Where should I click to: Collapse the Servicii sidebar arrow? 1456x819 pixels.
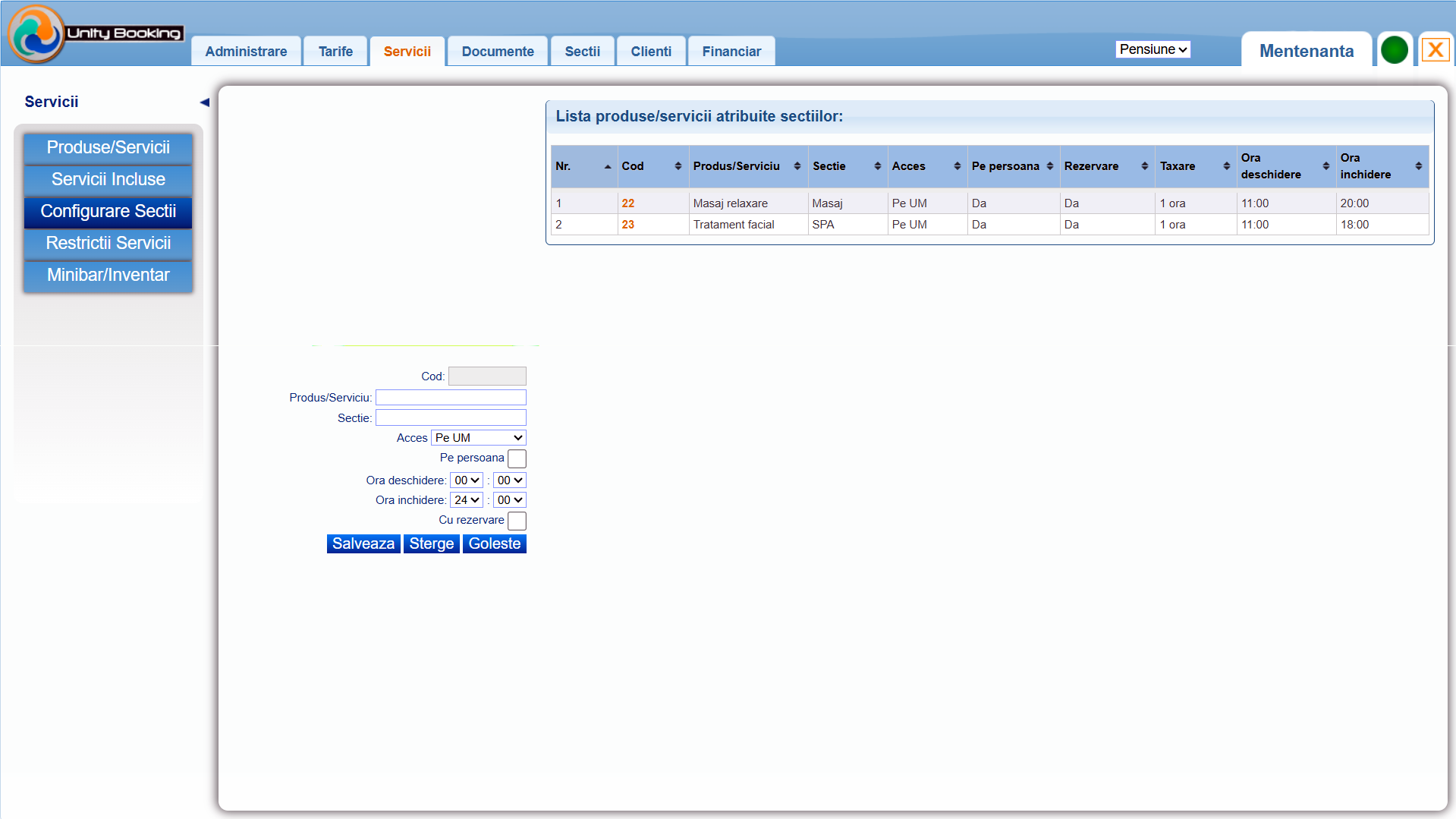point(204,102)
